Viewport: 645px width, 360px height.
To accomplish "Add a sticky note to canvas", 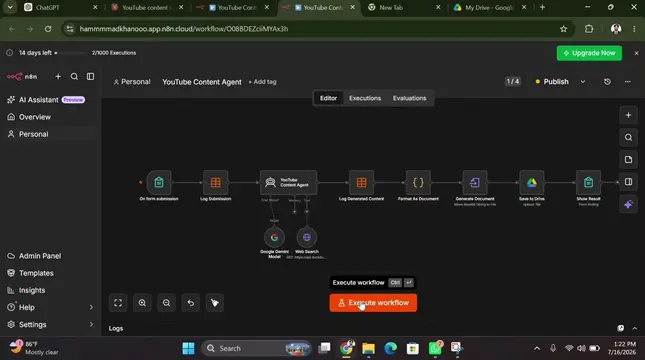I will click(628, 160).
